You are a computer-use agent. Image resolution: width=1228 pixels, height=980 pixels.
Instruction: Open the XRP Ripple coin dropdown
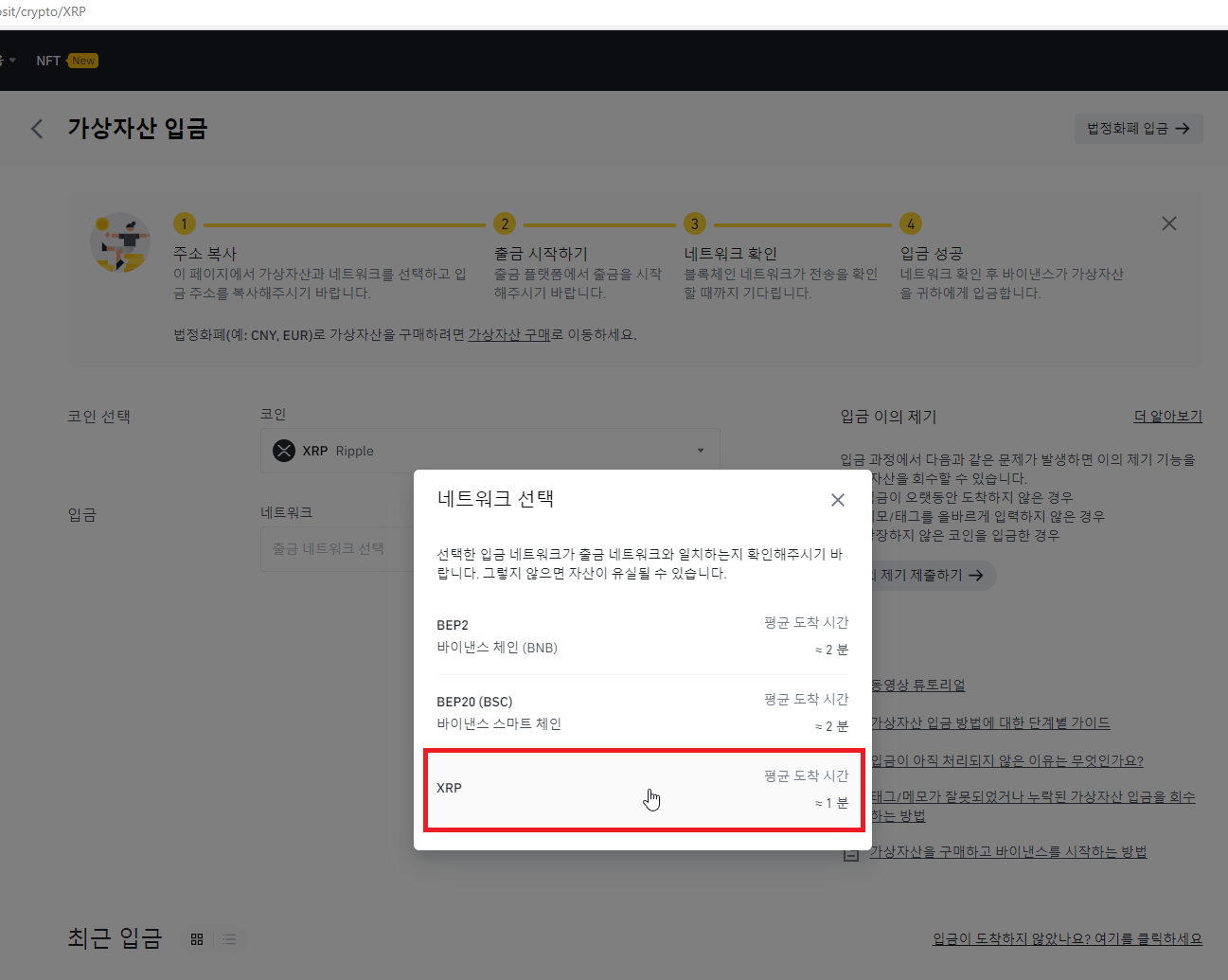click(490, 451)
